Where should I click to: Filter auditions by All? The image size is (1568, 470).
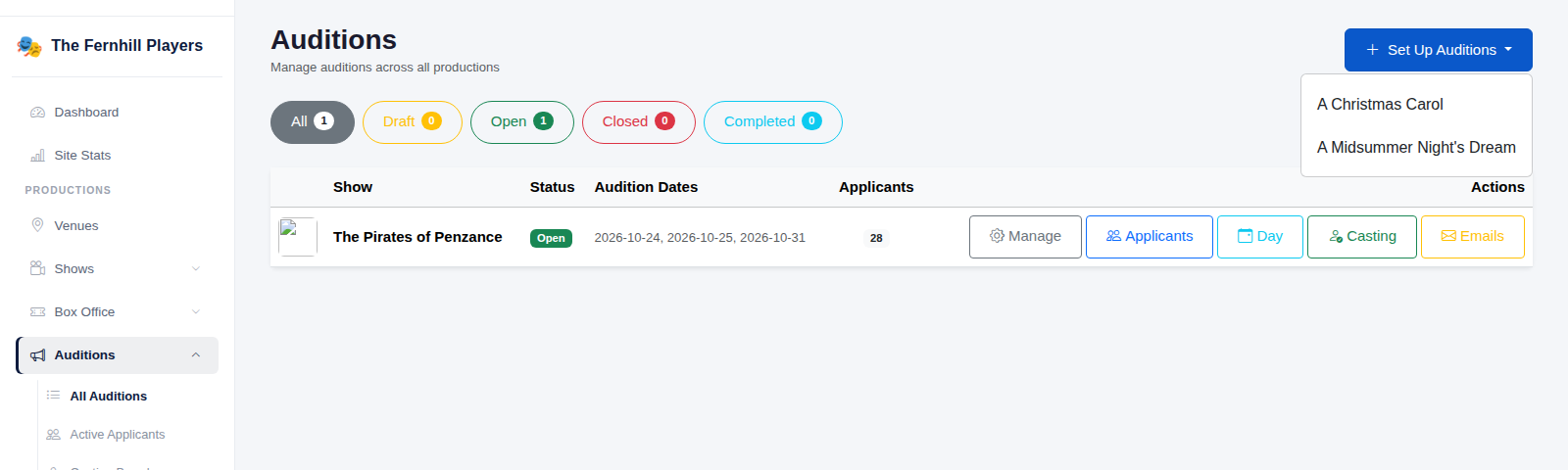tap(313, 122)
